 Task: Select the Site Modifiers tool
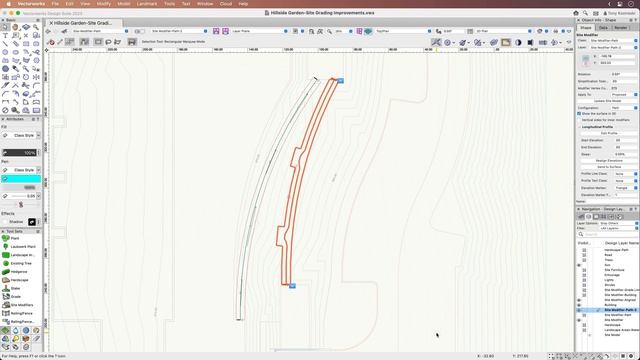18,305
